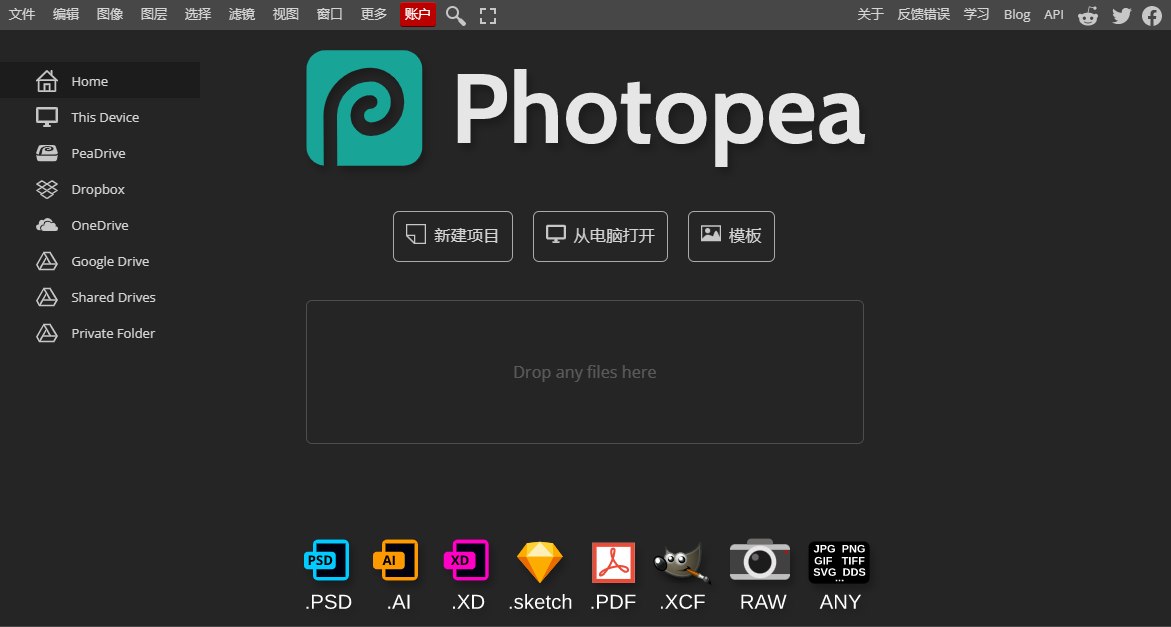Click the .XCF GIMP icon

(x=681, y=562)
